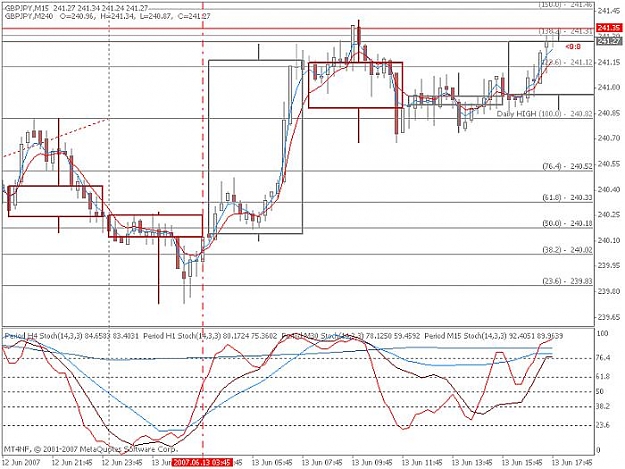Click the 239.95 price scale value
Image resolution: width=625 pixels, height=469 pixels.
coord(609,266)
